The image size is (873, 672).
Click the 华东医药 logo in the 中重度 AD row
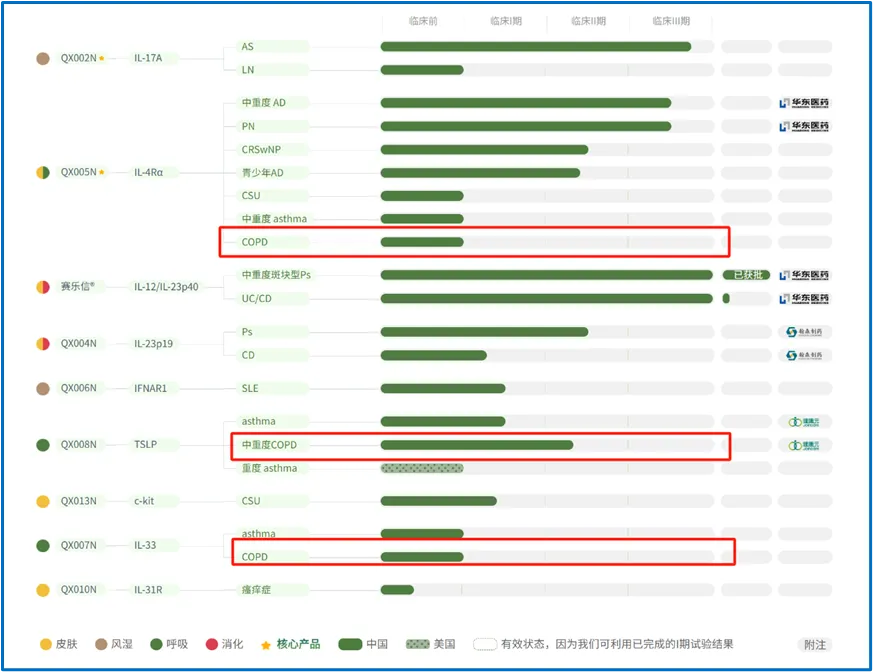coord(804,103)
